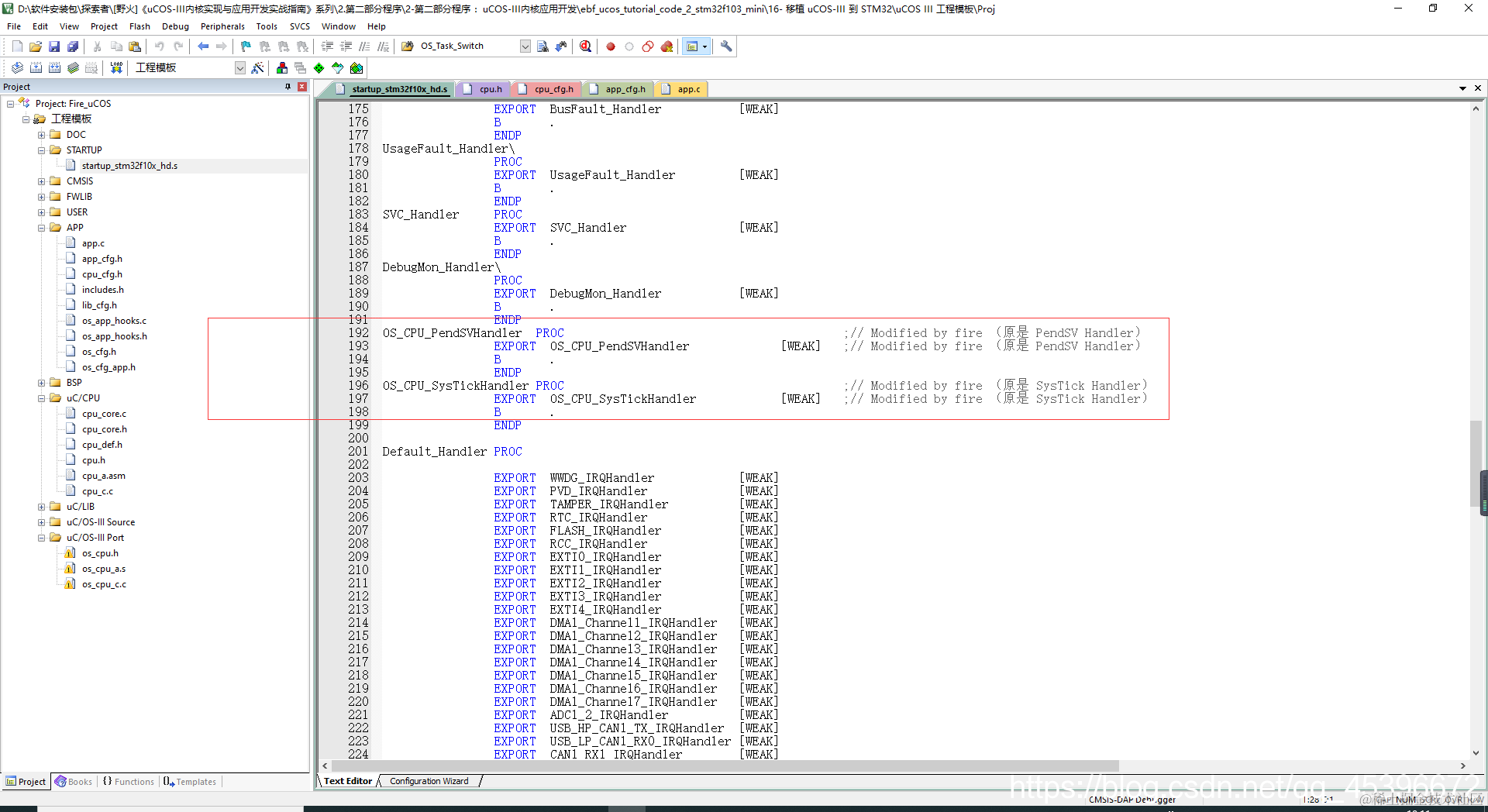Click the editor vertical scrollbar thumb

click(1476, 463)
